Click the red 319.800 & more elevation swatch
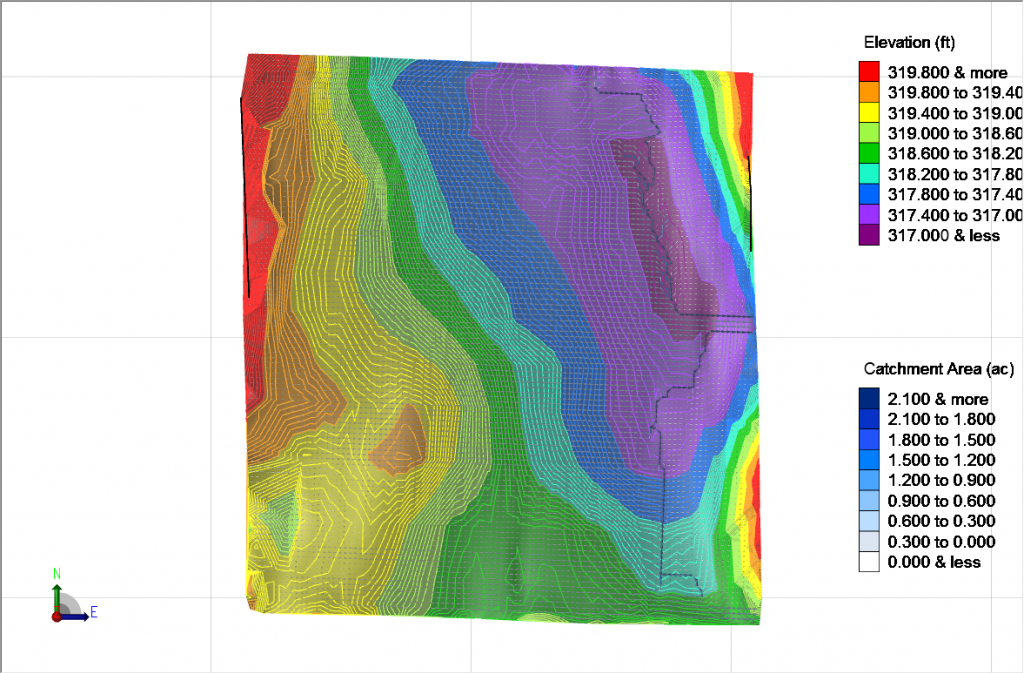1024x673 pixels. (x=869, y=72)
